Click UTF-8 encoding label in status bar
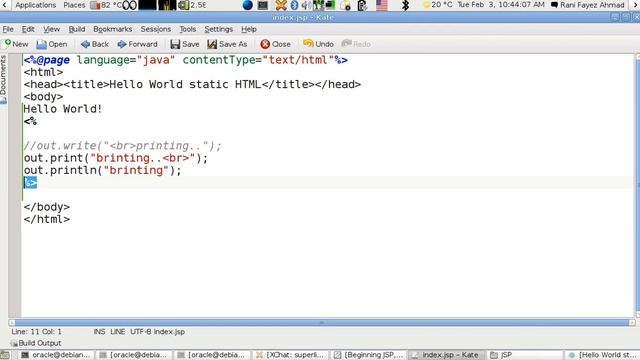The width and height of the screenshot is (640, 360). point(140,332)
